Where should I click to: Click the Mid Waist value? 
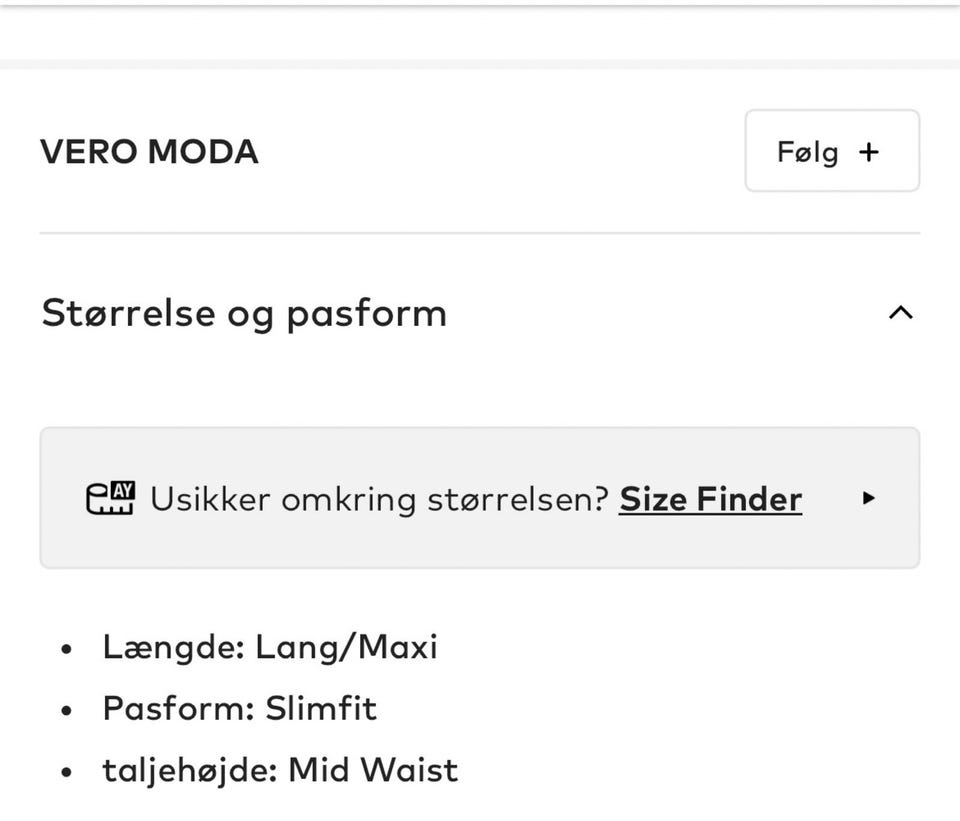[x=373, y=769]
